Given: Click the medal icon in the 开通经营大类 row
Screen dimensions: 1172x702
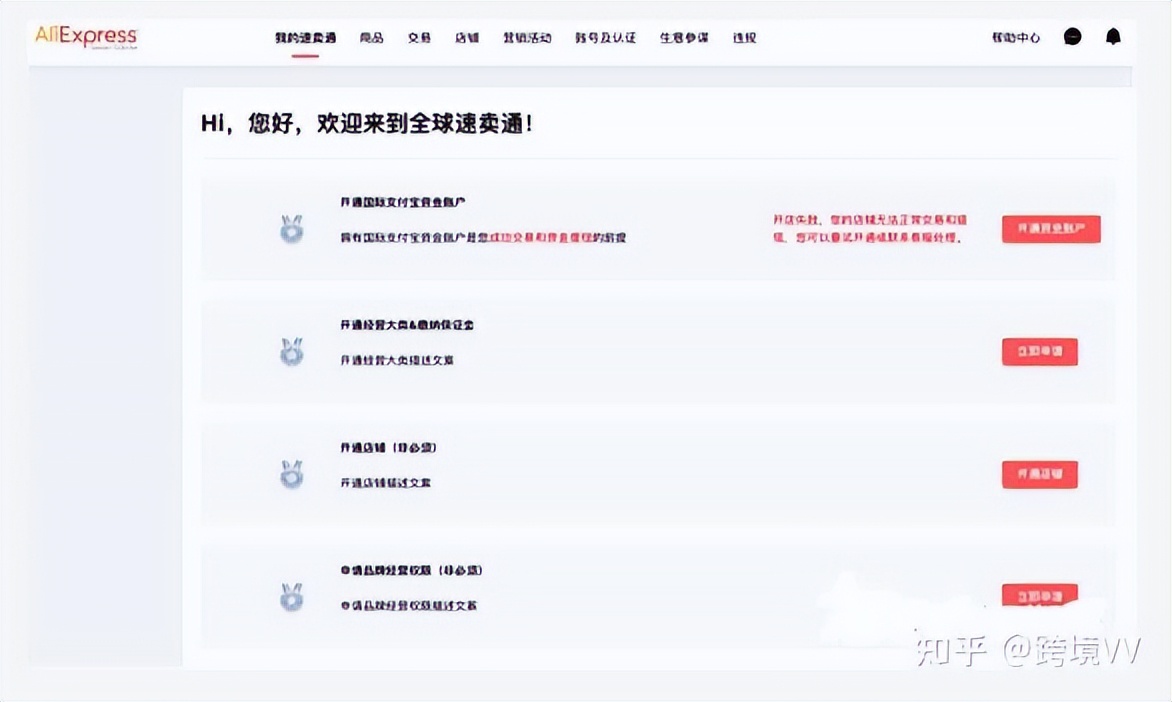Looking at the screenshot, I should [x=290, y=351].
